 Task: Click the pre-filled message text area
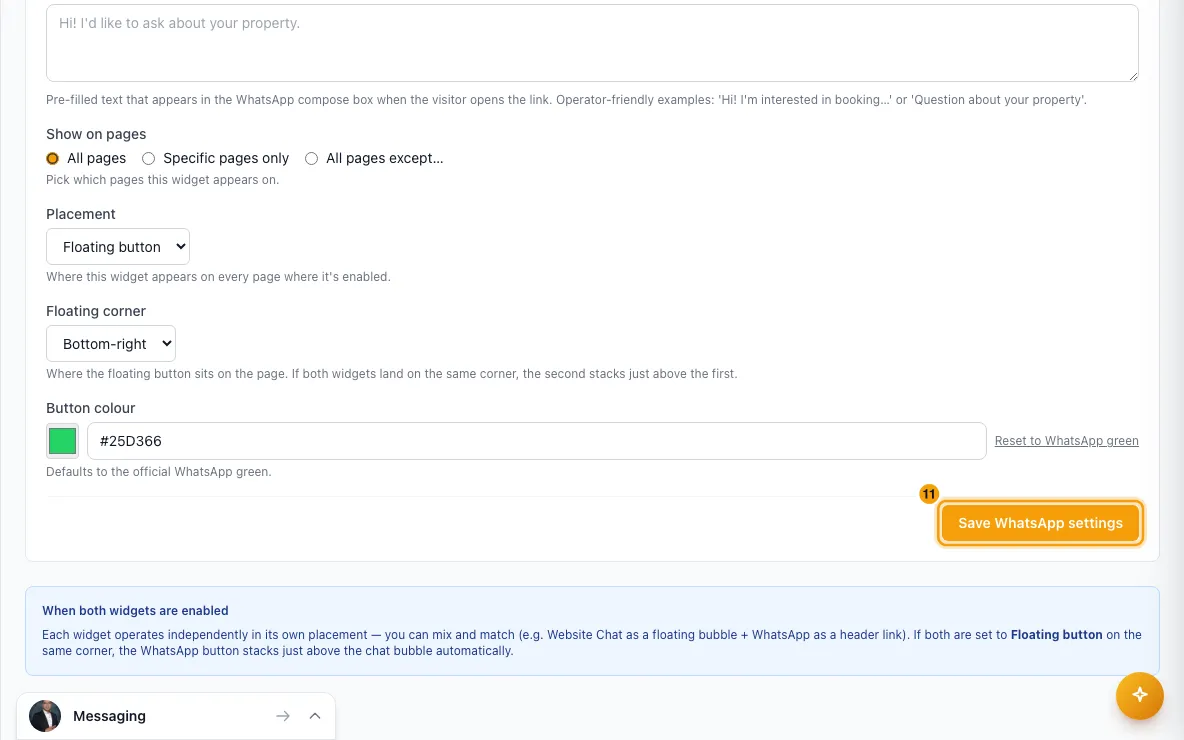click(592, 42)
